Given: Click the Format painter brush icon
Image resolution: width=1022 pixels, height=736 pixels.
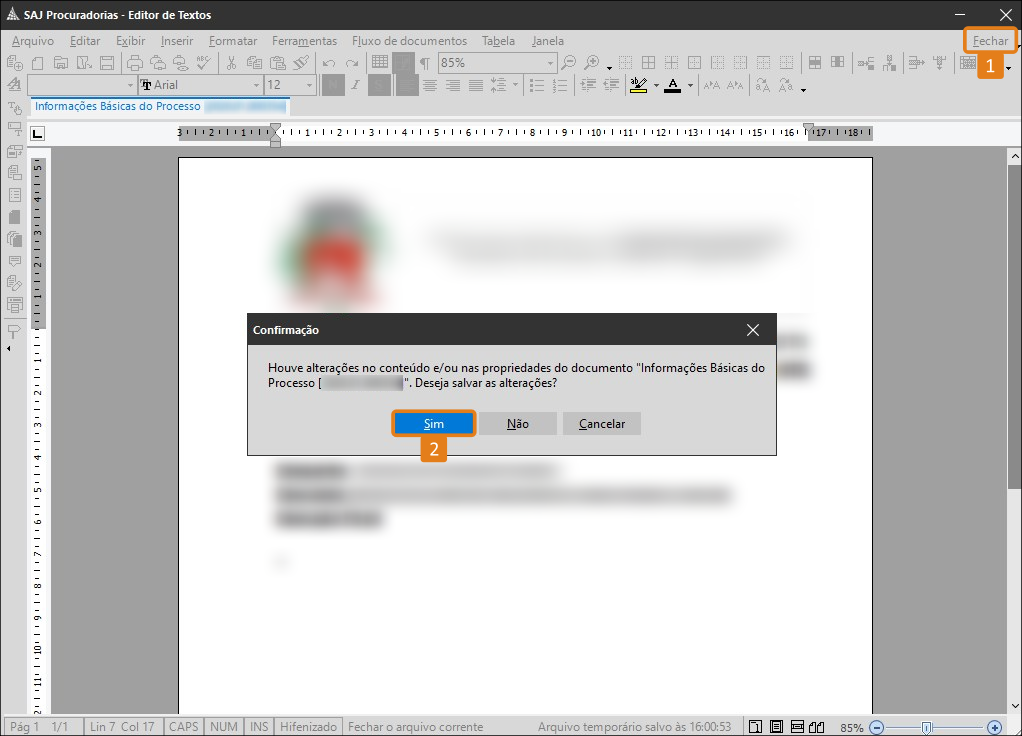Looking at the screenshot, I should click(x=300, y=63).
